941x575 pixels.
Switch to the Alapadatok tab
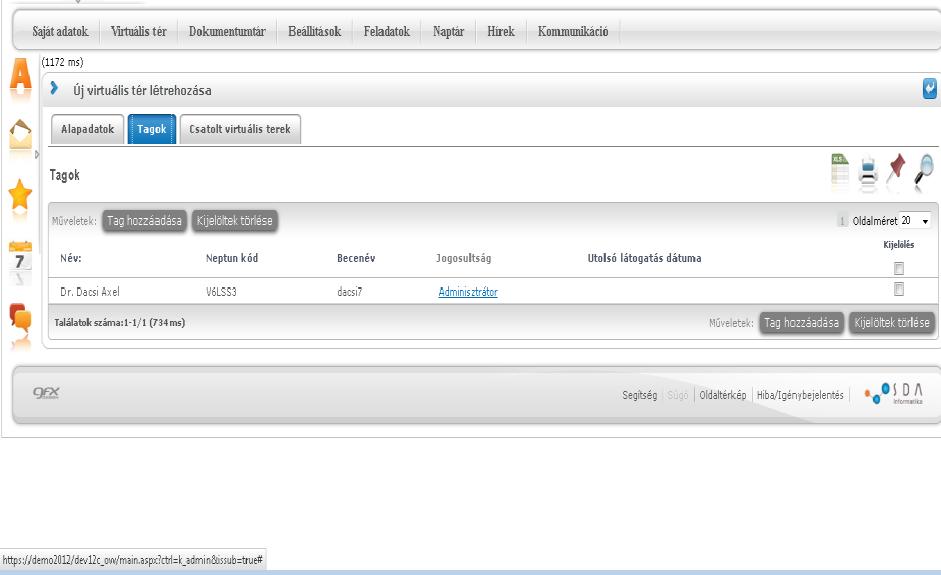[x=88, y=129]
